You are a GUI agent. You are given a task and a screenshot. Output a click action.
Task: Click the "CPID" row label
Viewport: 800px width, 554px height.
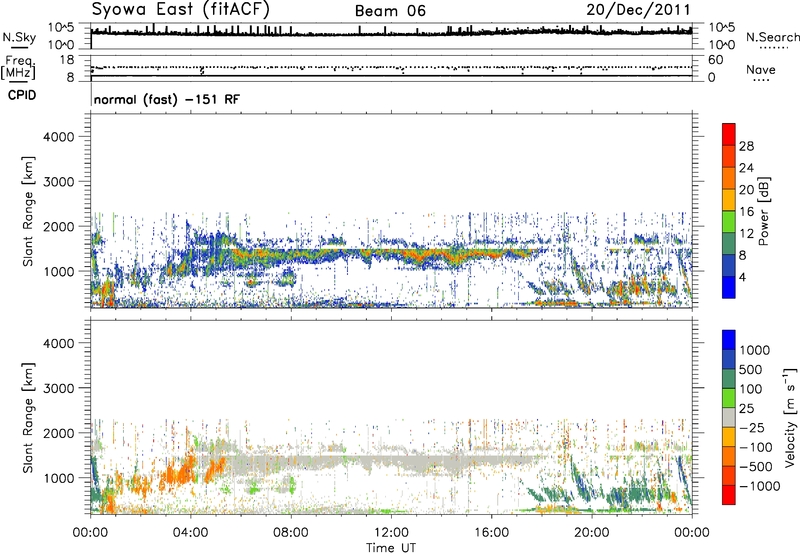22,95
